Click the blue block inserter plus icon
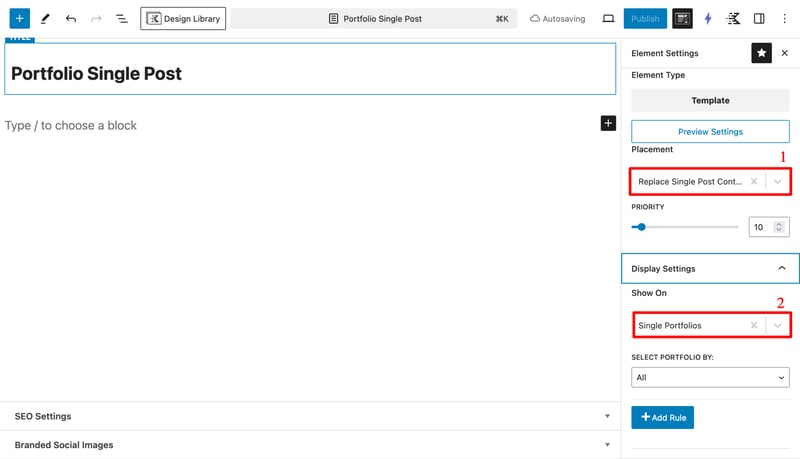 19,18
